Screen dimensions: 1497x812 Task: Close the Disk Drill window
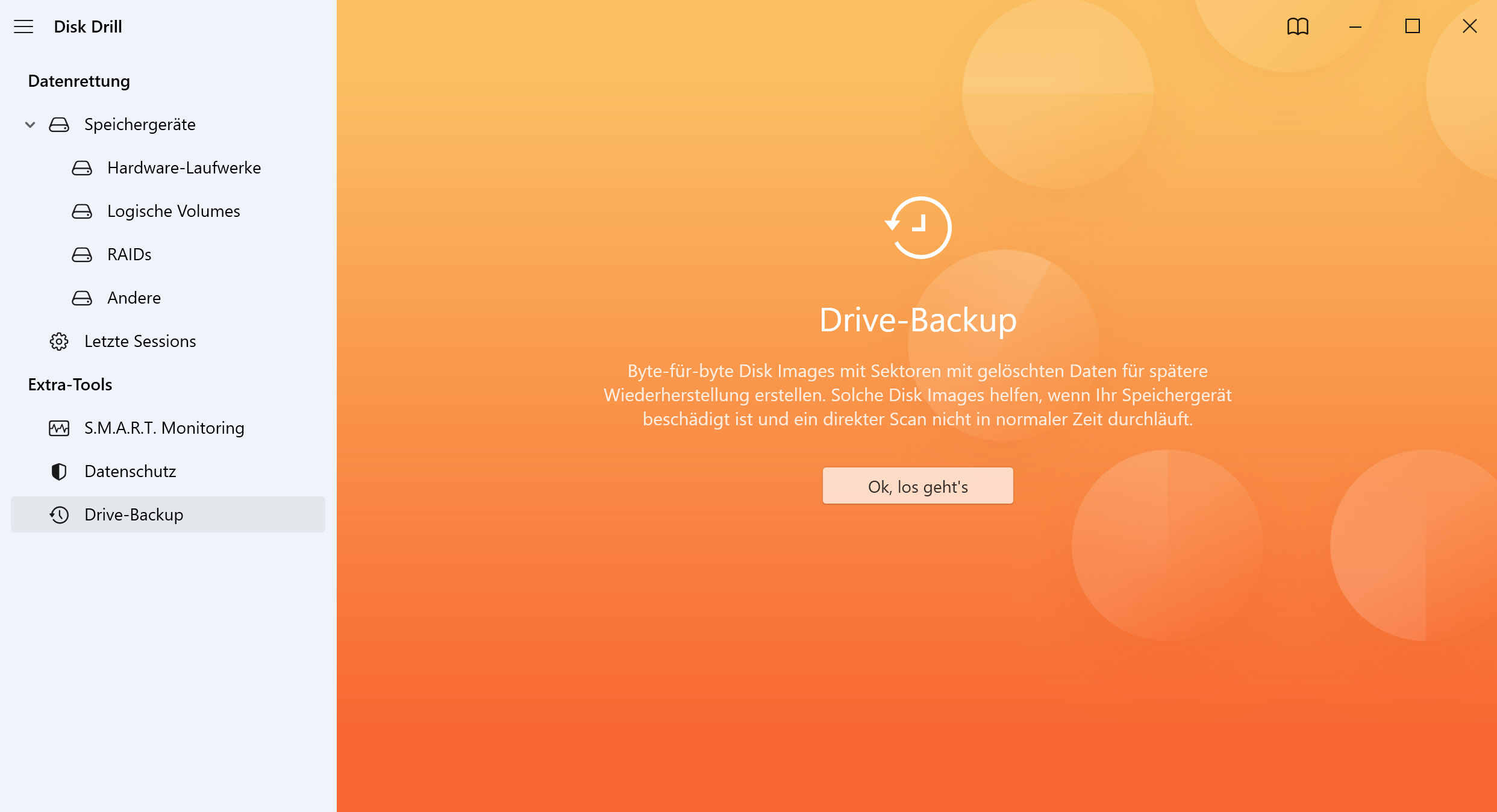[1470, 27]
